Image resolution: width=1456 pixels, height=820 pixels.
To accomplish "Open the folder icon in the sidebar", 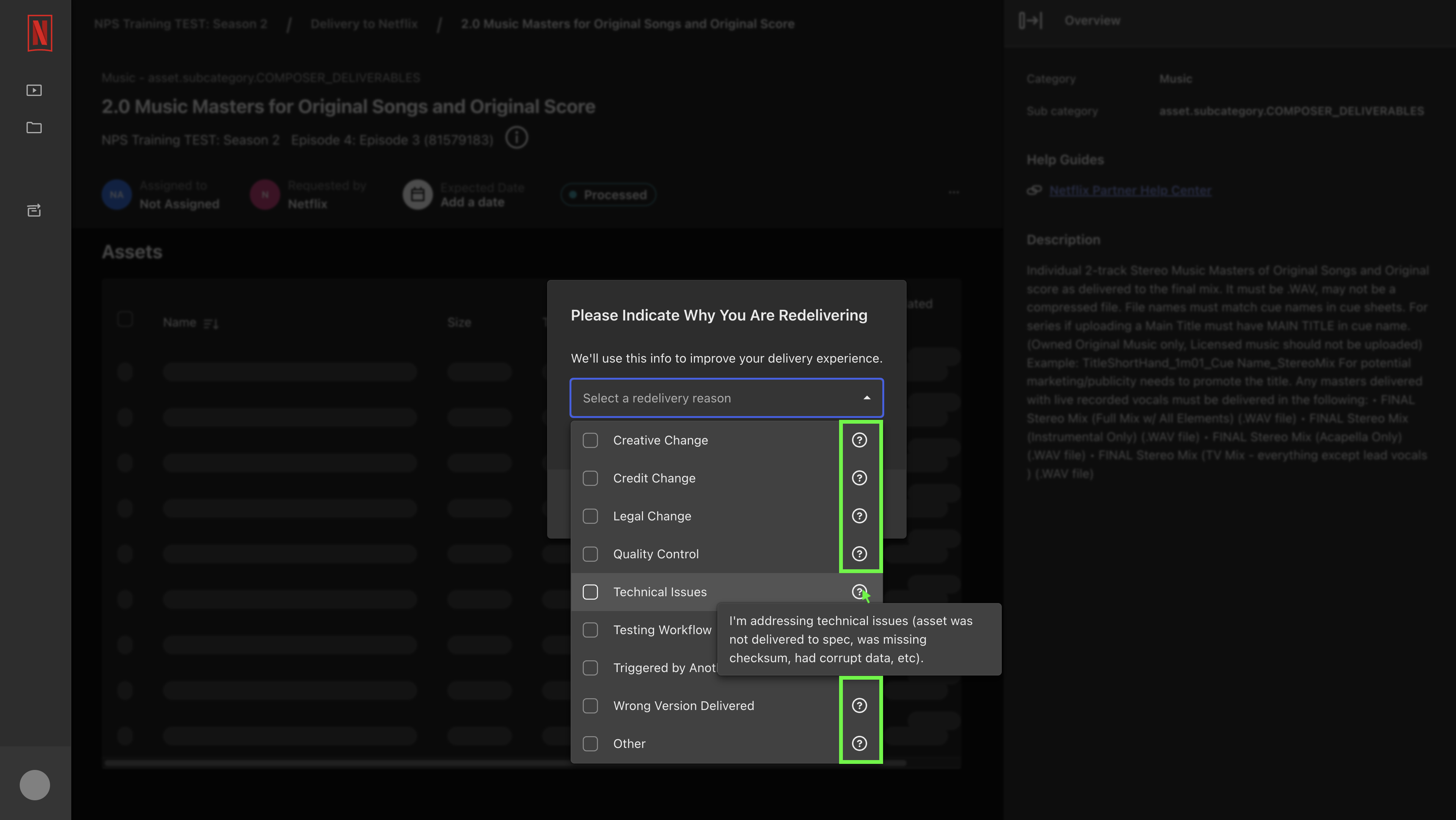I will (34, 127).
